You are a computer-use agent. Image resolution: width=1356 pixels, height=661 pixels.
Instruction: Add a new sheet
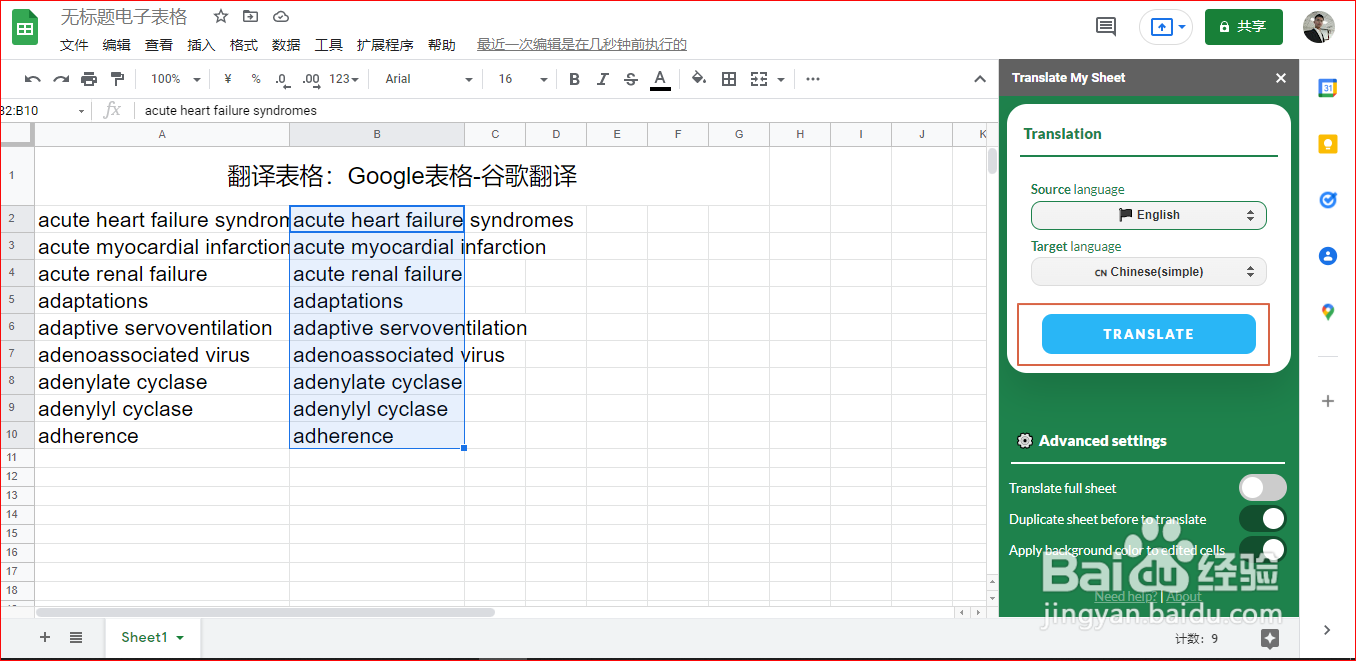[x=45, y=638]
